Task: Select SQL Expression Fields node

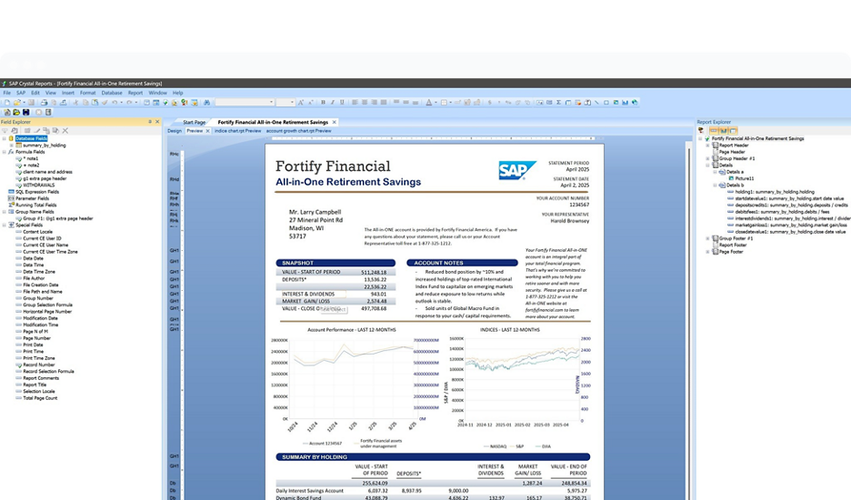Action: [x=37, y=192]
